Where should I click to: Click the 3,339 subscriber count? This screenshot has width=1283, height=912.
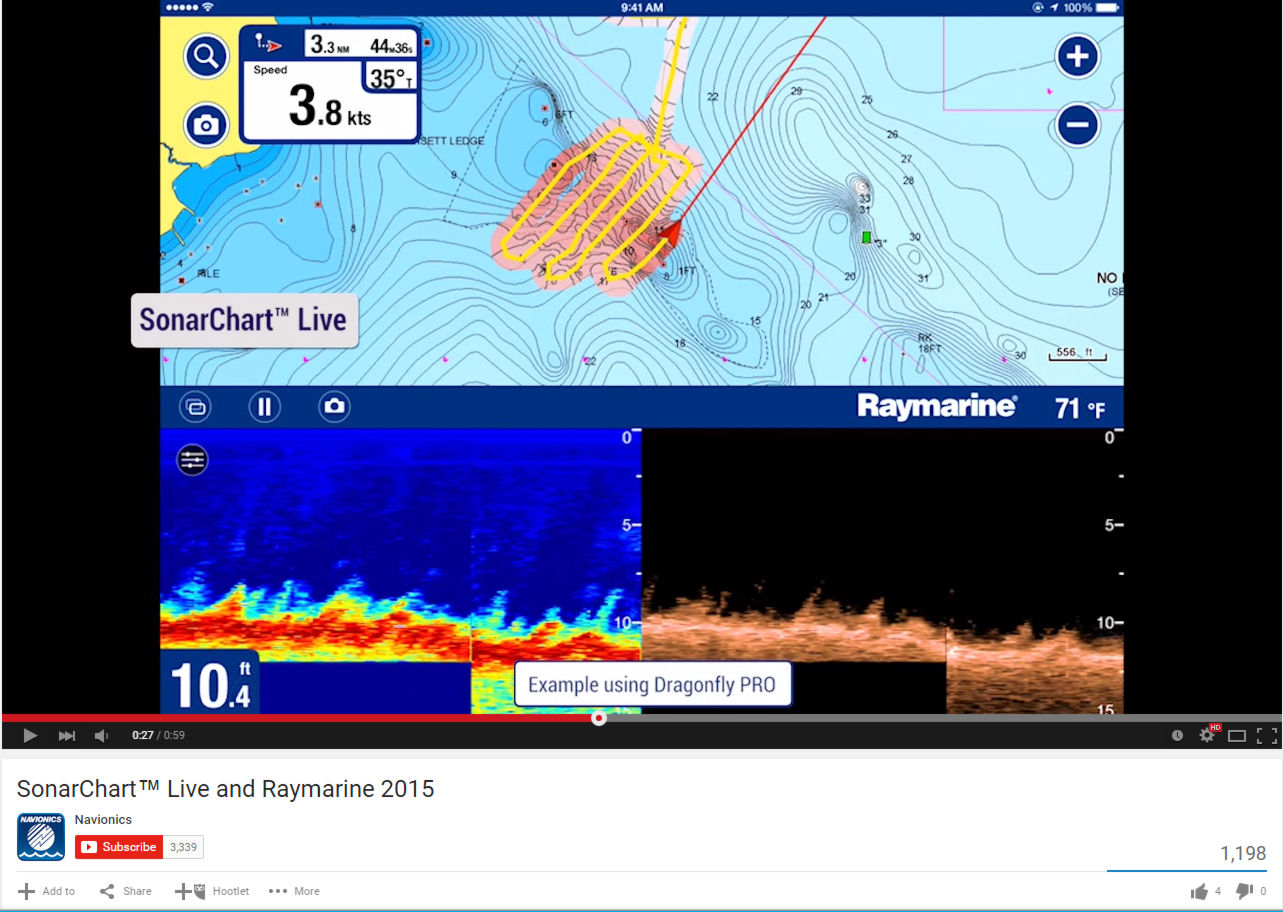(184, 847)
